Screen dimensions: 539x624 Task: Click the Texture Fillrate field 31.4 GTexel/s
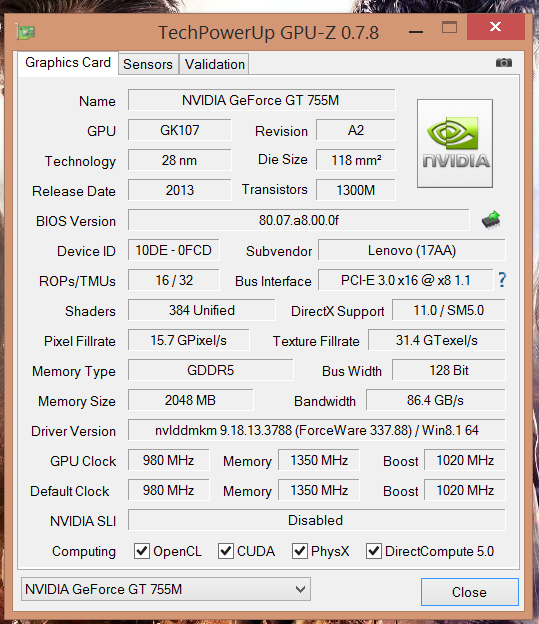[x=437, y=340]
